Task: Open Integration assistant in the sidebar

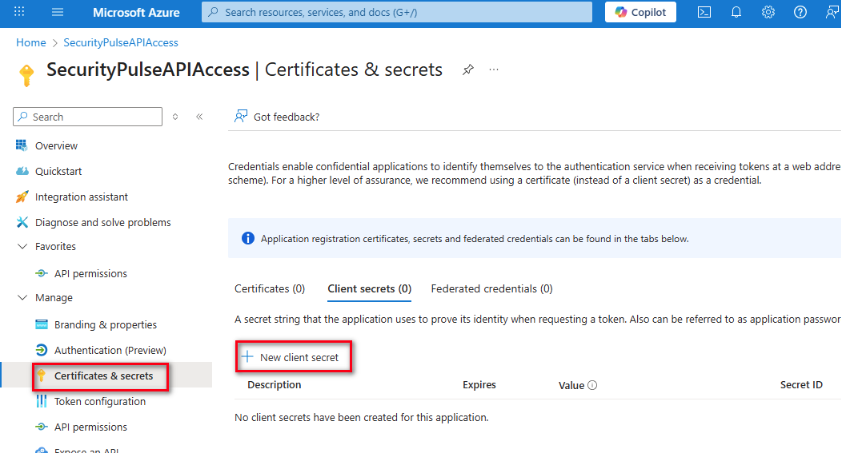Action: (x=82, y=197)
